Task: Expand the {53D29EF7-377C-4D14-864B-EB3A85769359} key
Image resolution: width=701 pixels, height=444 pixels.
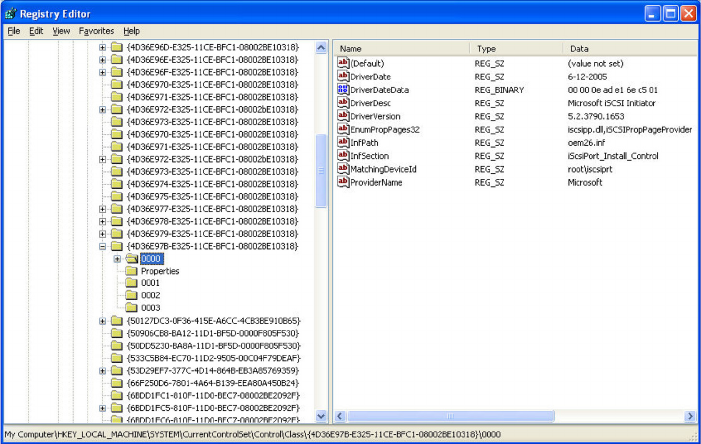Action: pos(102,371)
